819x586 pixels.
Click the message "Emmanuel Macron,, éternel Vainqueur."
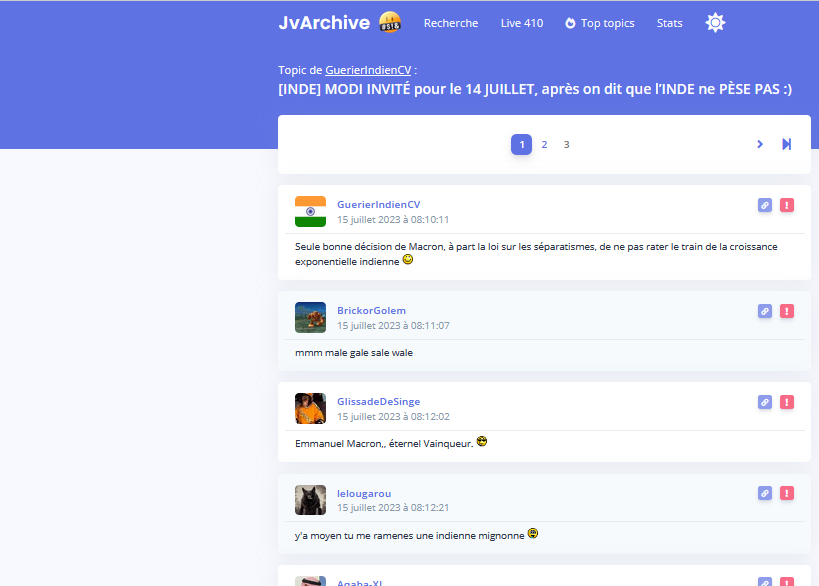point(384,443)
